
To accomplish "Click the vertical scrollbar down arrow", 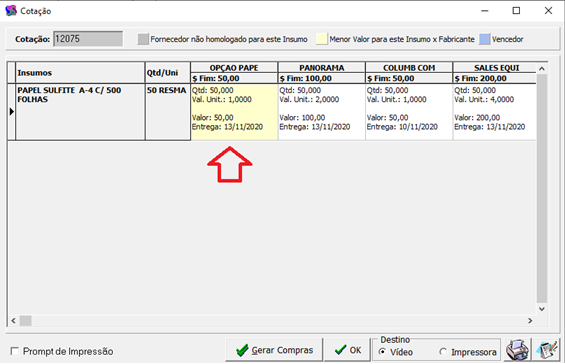I will click(542, 309).
